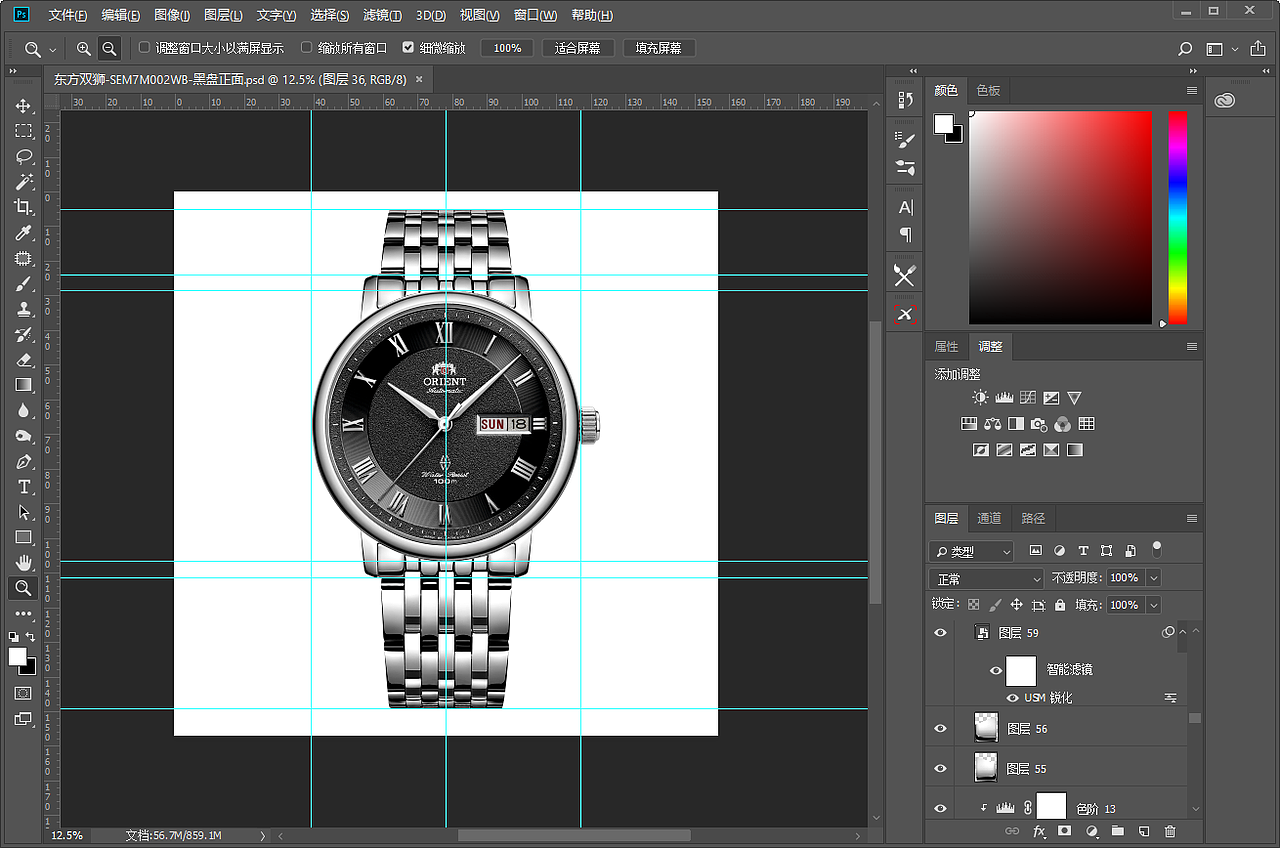Open the 滤镜(T) menu
Viewport: 1280px width, 848px height.
coord(382,16)
